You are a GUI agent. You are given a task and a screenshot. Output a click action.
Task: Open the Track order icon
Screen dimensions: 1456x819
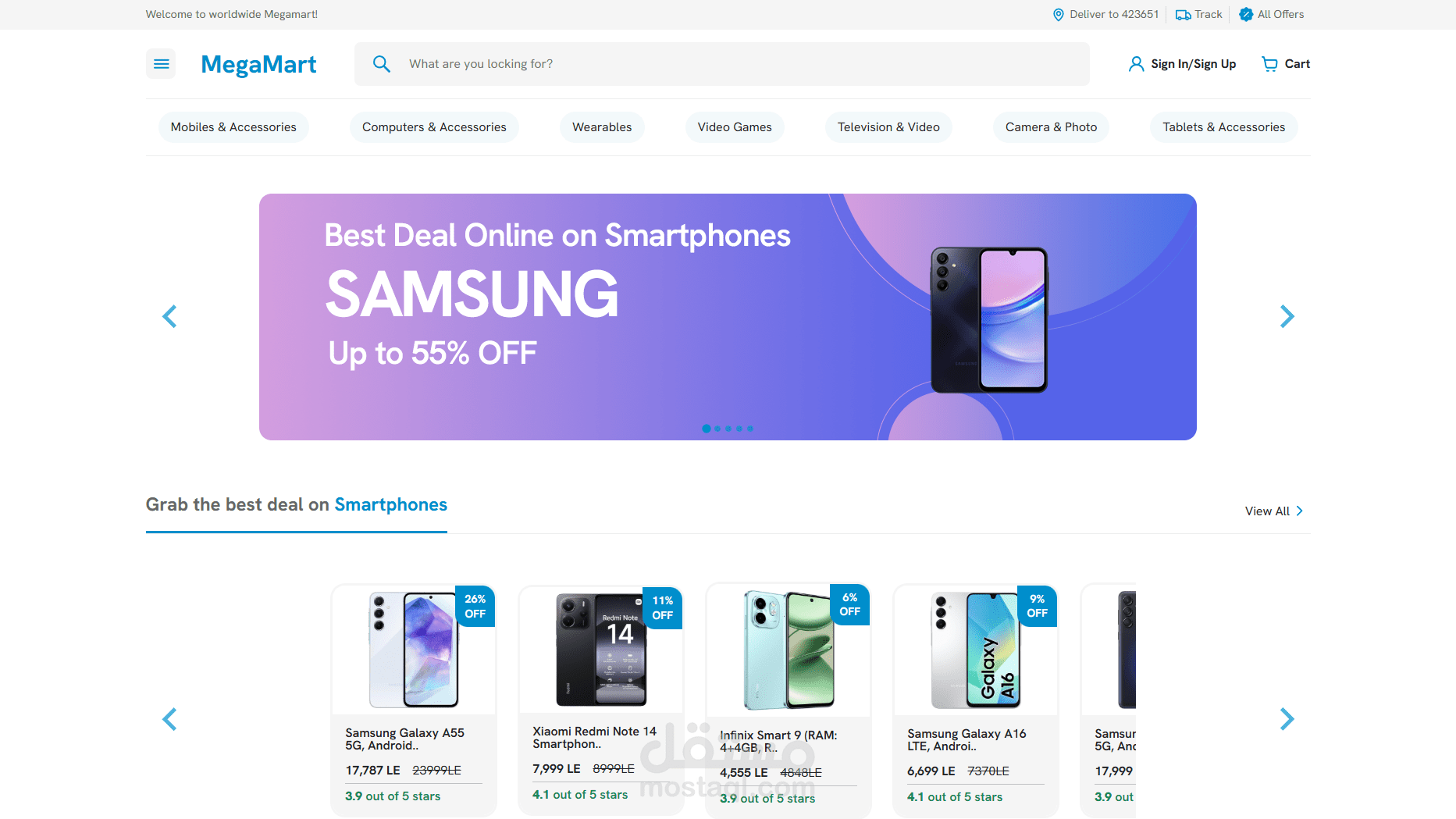[x=1182, y=14]
